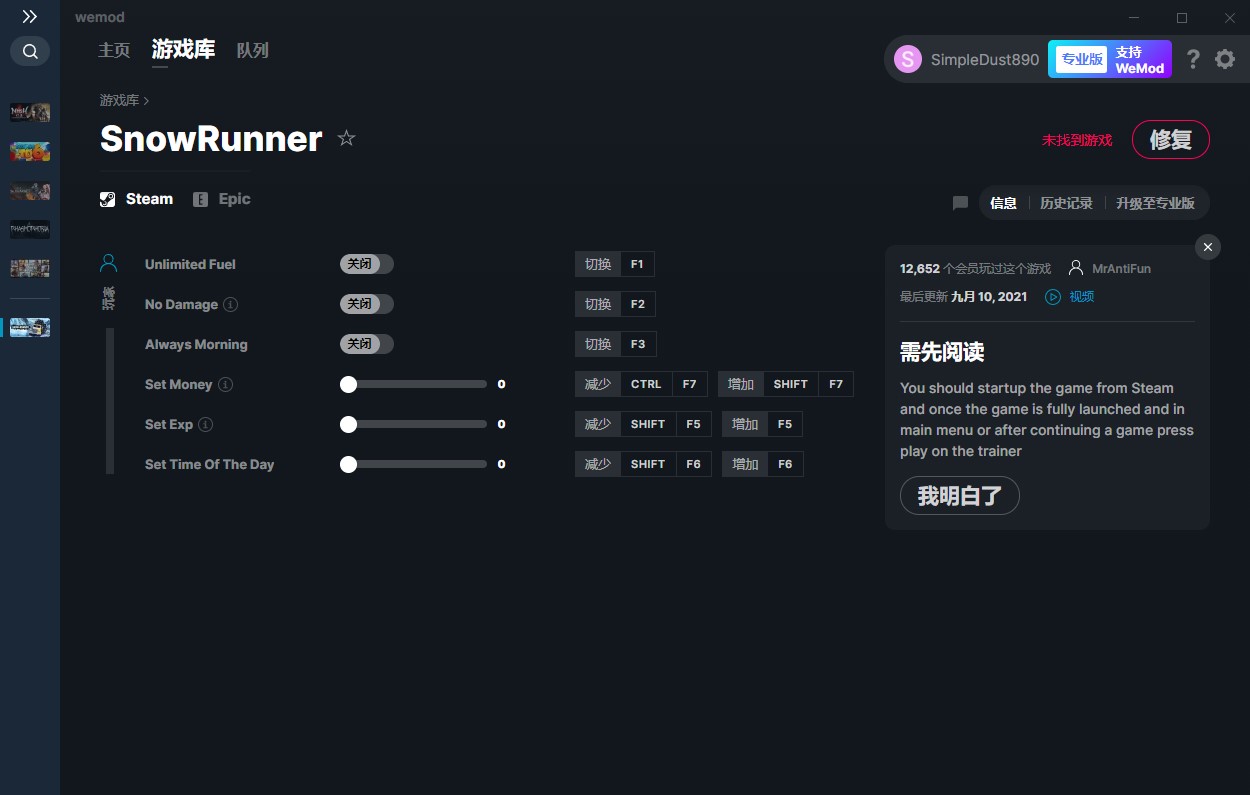The height and width of the screenshot is (795, 1250).
Task: Adjust the Set Money slider
Action: [x=414, y=384]
